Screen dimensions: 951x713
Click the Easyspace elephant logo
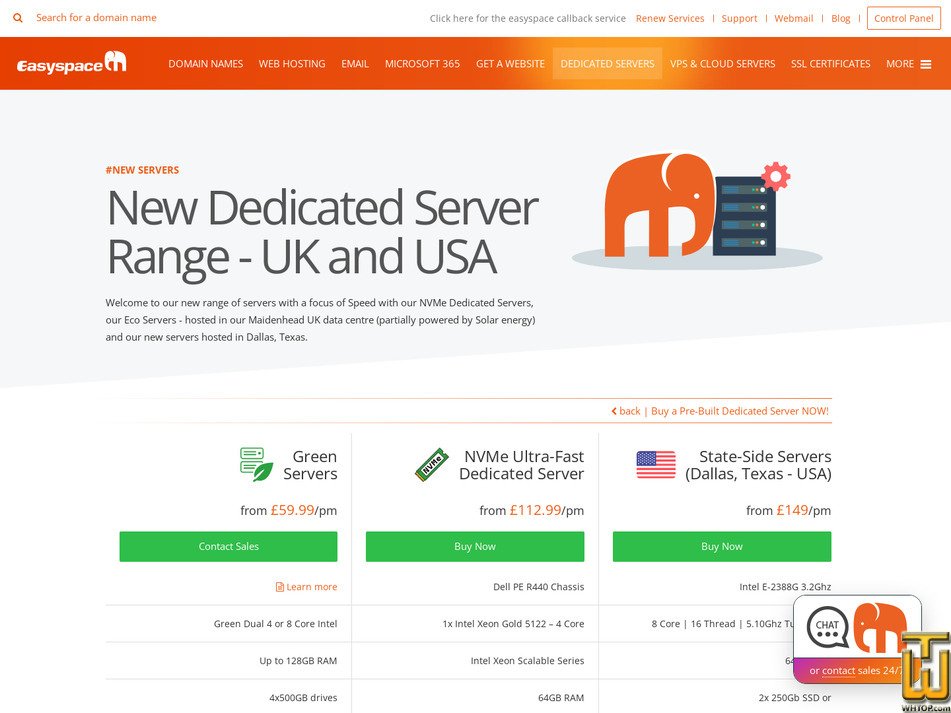point(72,63)
